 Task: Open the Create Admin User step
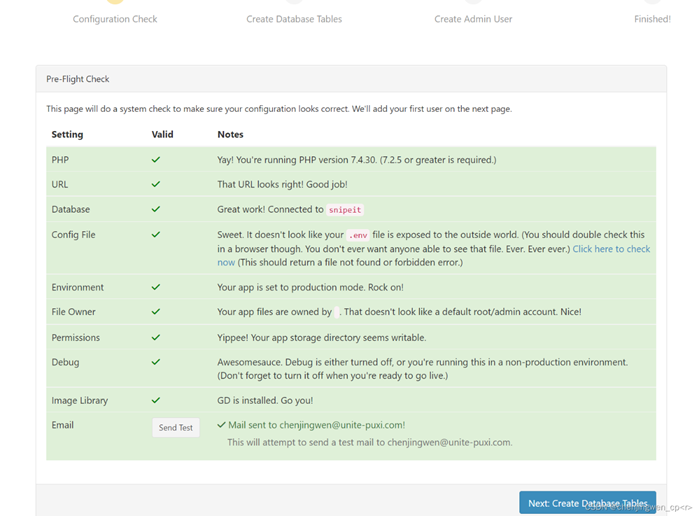point(473,18)
